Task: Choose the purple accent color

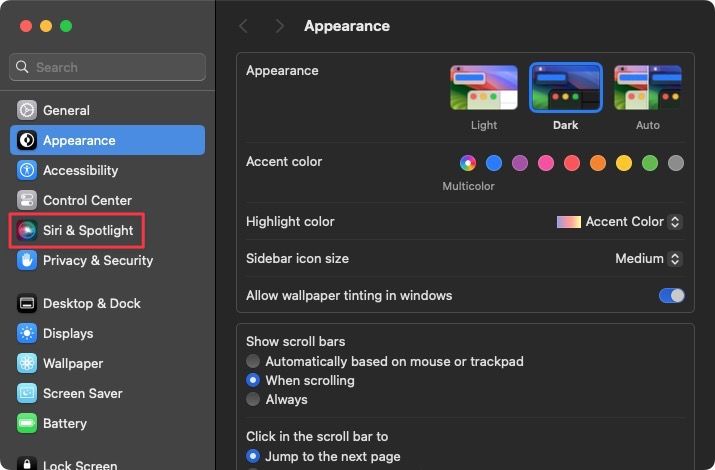Action: [520, 162]
